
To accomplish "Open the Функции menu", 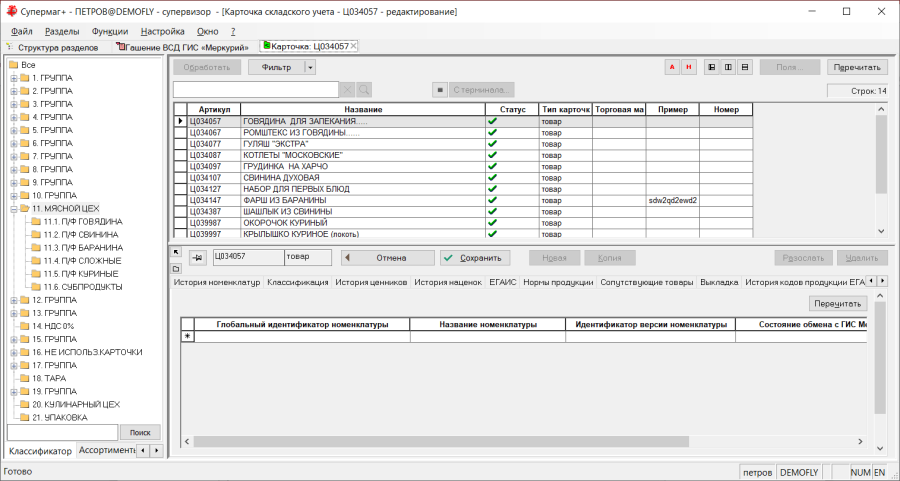I will pyautogui.click(x=110, y=32).
